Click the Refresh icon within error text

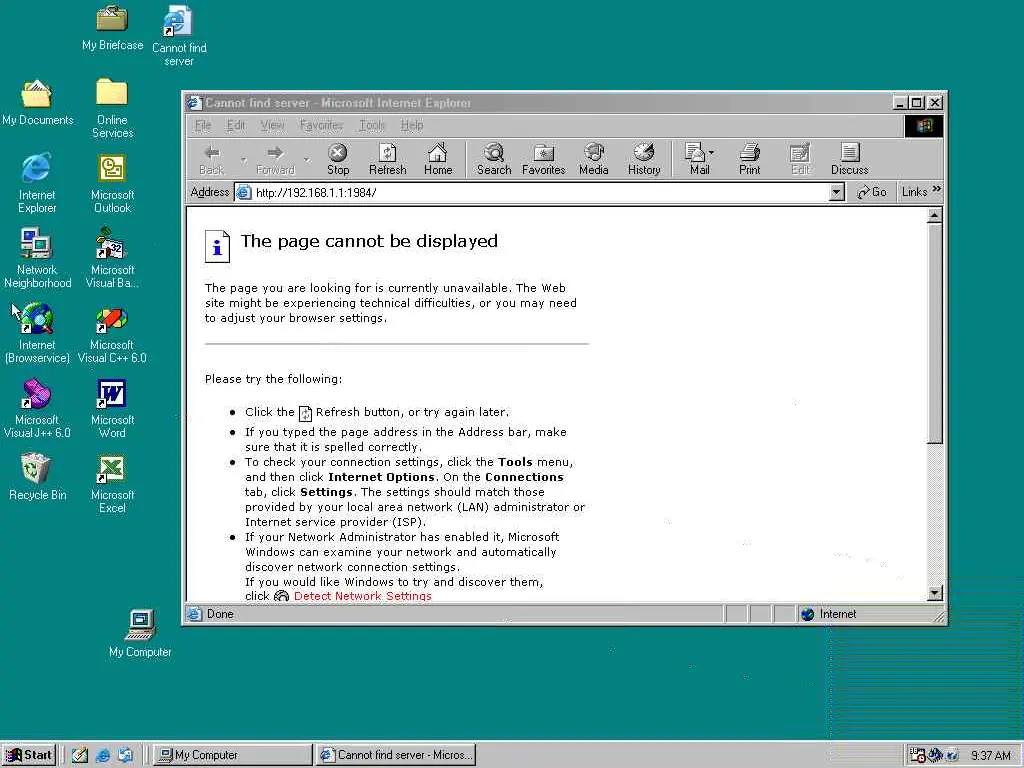305,413
